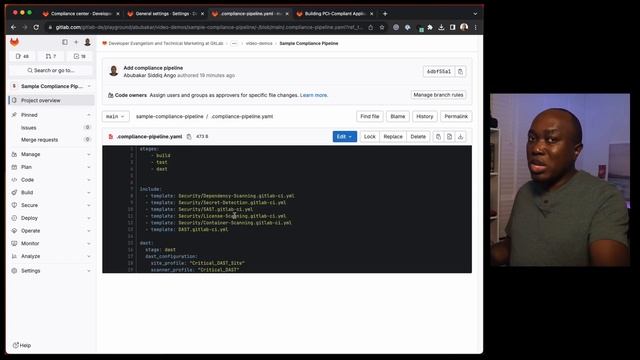The height and width of the screenshot is (360, 640).
Task: Collapse the Pinned section
Action: 89,115
